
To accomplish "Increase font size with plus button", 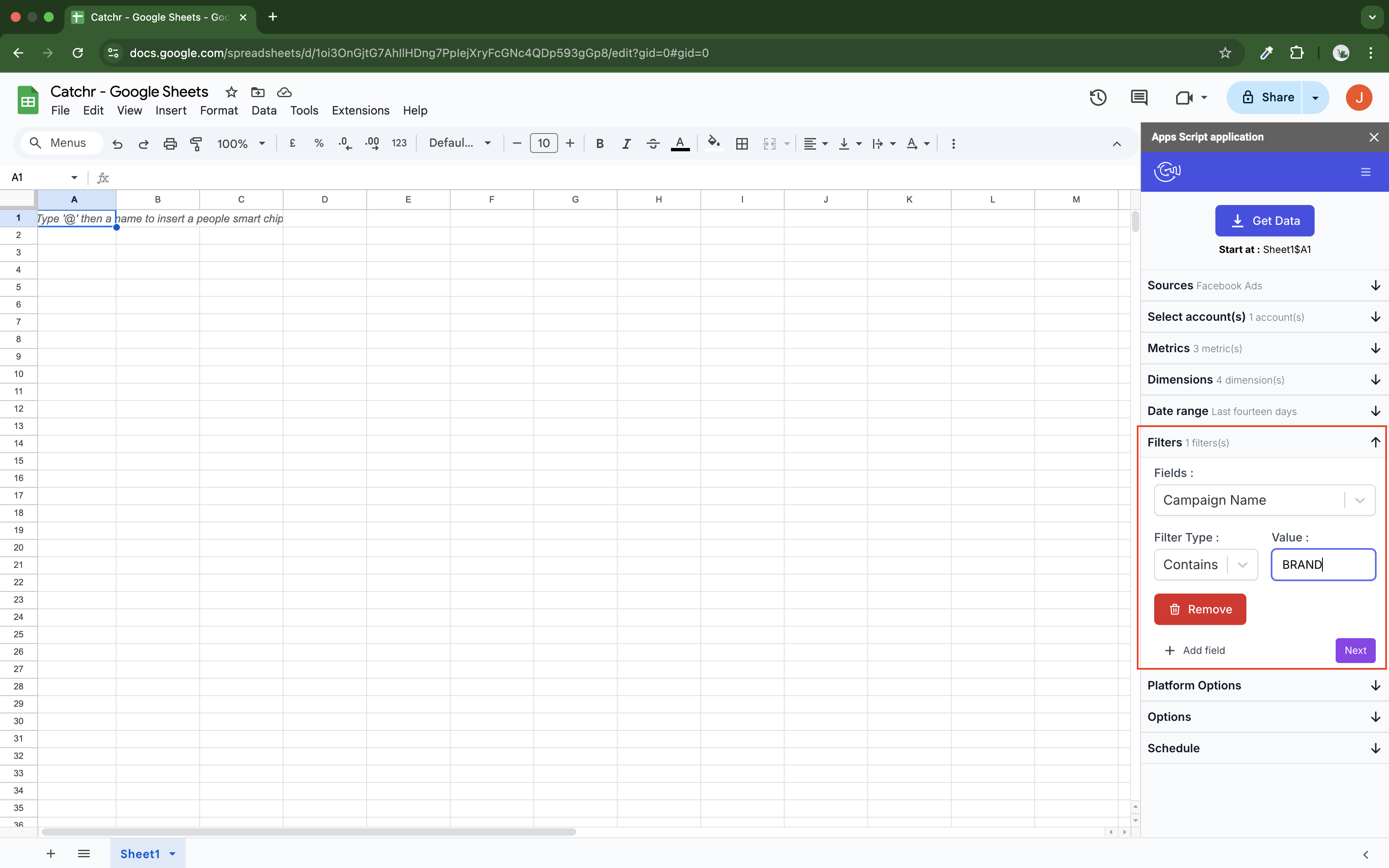I will tap(570, 143).
